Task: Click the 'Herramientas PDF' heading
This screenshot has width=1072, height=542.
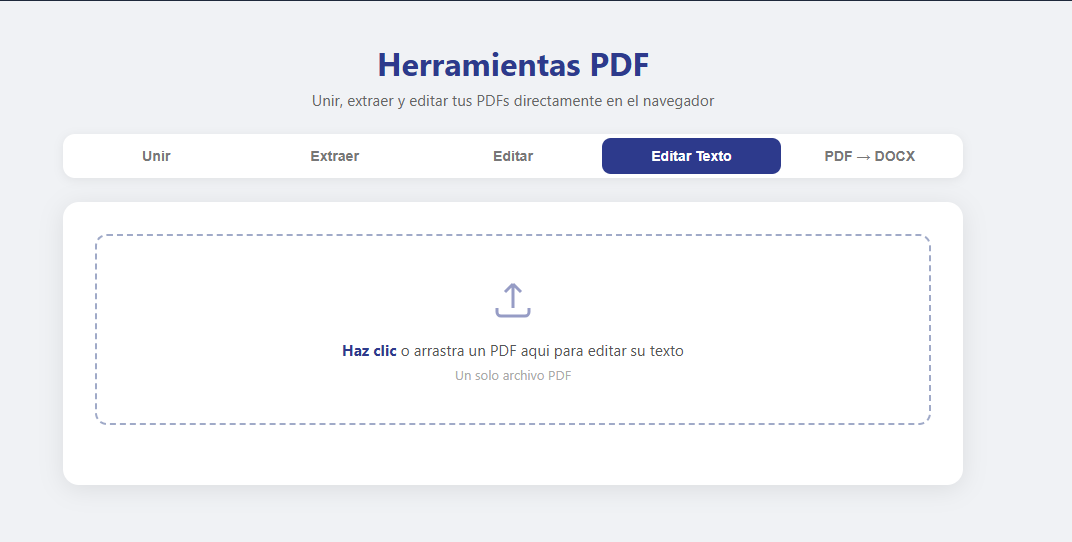Action: [x=513, y=65]
